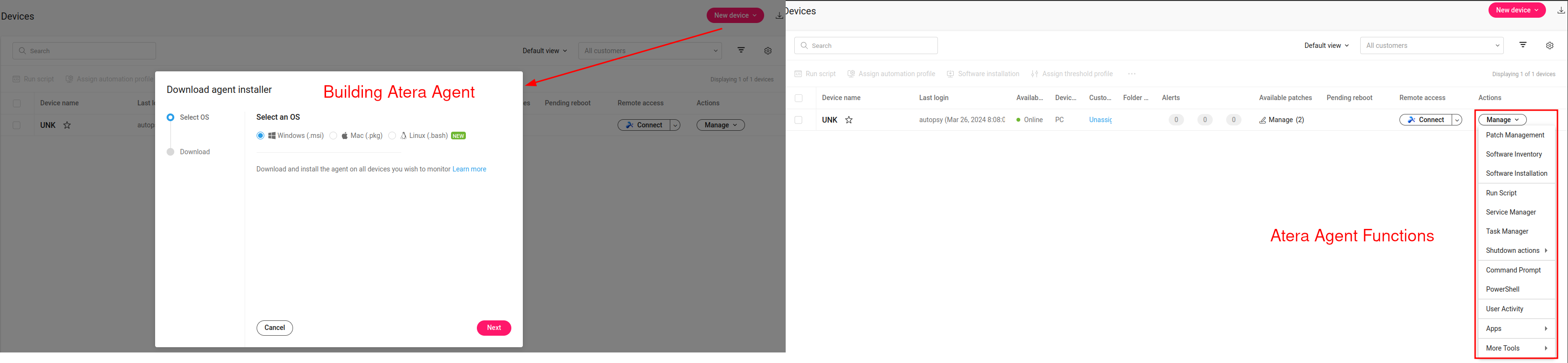1568x363 pixels.
Task: Star the UNK device in the right panel
Action: 849,120
